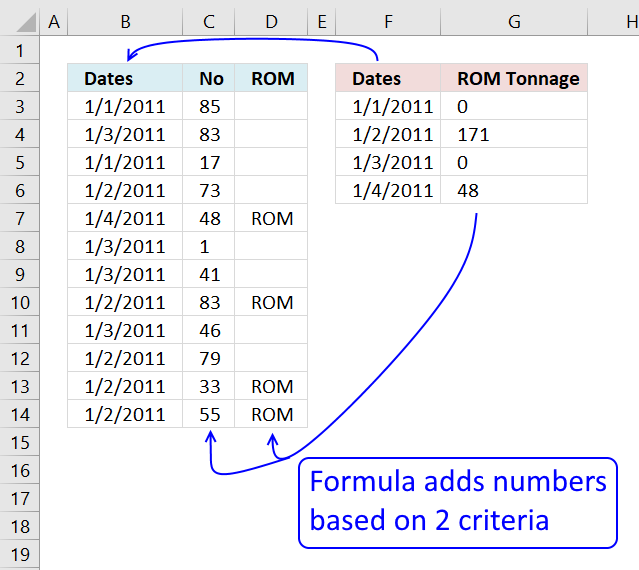Image resolution: width=639 pixels, height=570 pixels.
Task: Select cell B7 showing 1/4/2011
Action: pos(125,218)
